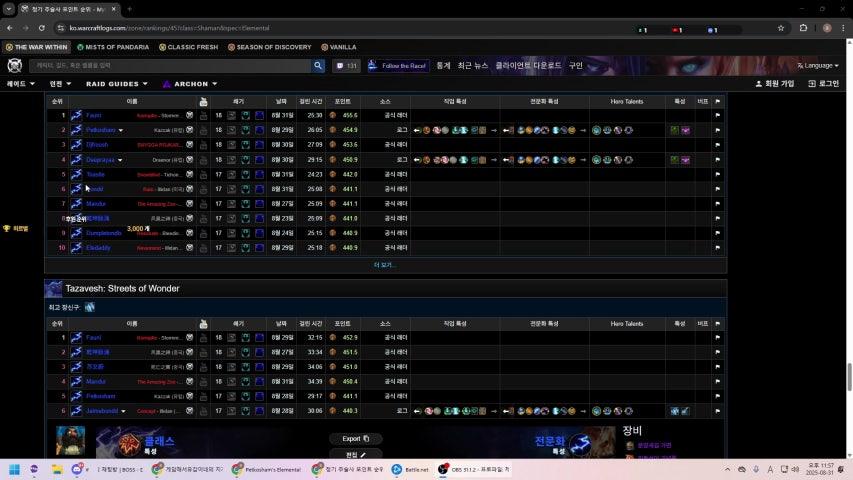Screen dimensions: 853x480
Task: Click the 리더보드 trophy icon on left side
Action: (7, 229)
